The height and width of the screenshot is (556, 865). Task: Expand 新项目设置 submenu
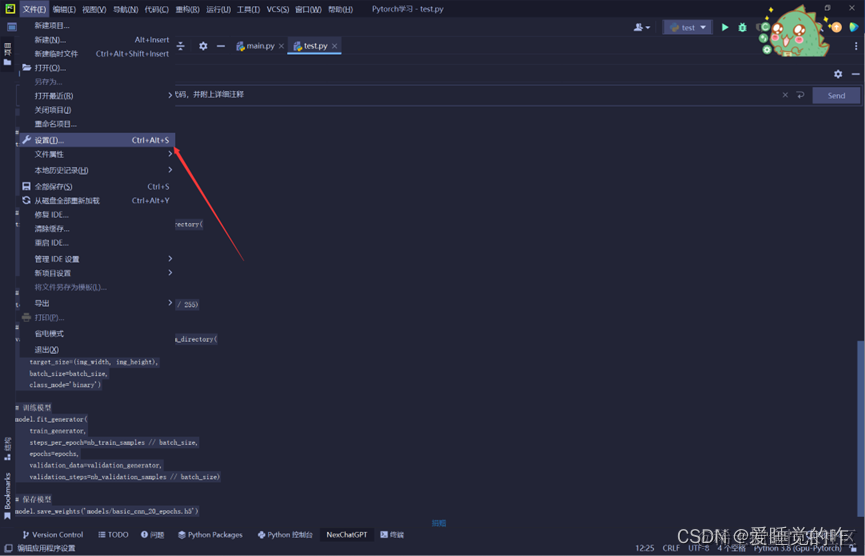point(97,273)
